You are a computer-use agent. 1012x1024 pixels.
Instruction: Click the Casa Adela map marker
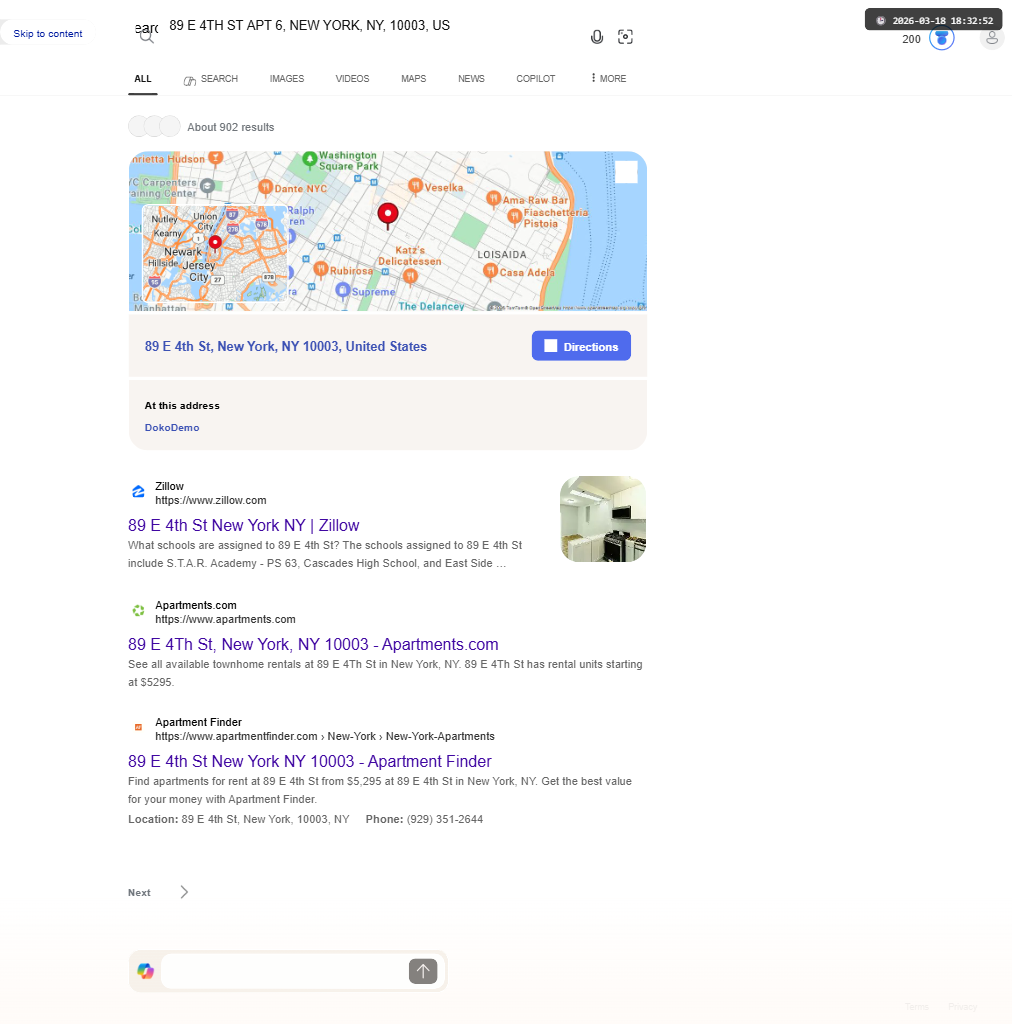[x=490, y=271]
